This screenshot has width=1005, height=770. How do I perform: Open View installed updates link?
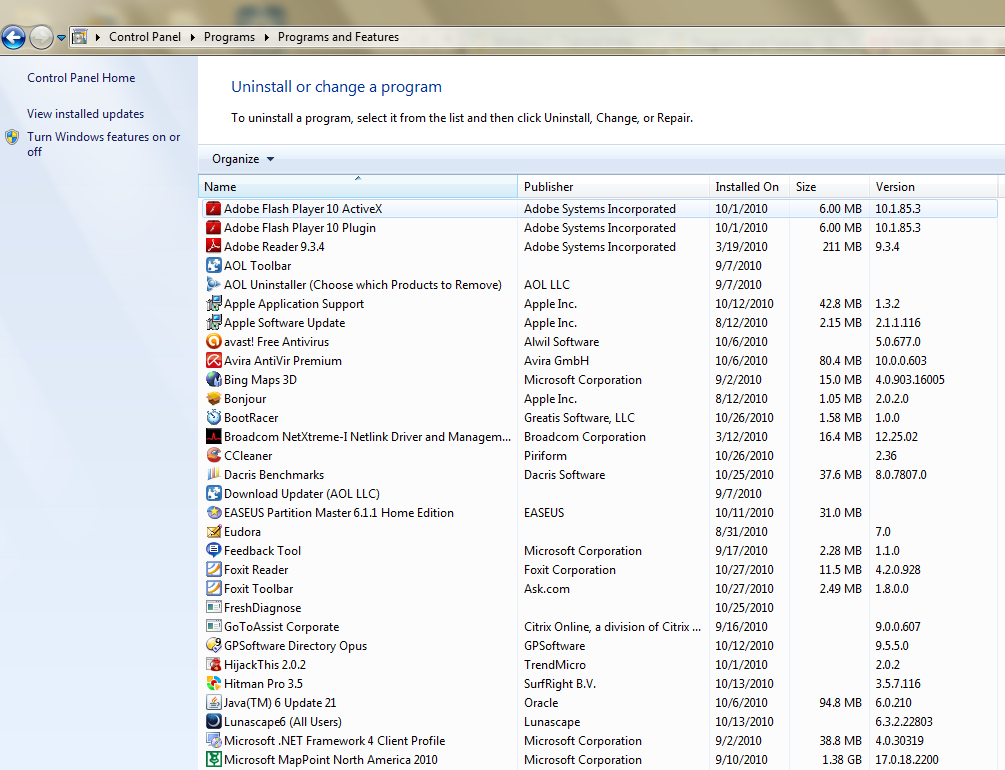85,113
